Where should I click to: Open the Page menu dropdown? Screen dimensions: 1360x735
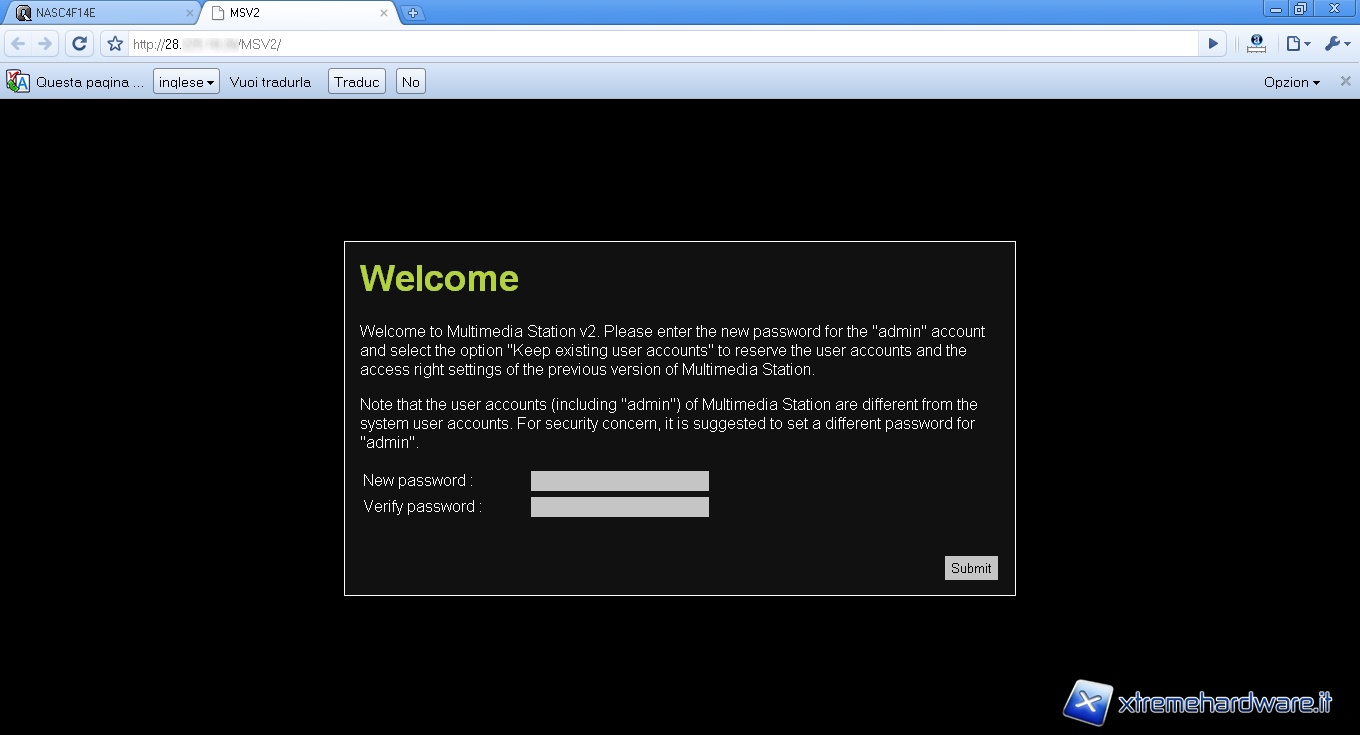[x=1298, y=44]
